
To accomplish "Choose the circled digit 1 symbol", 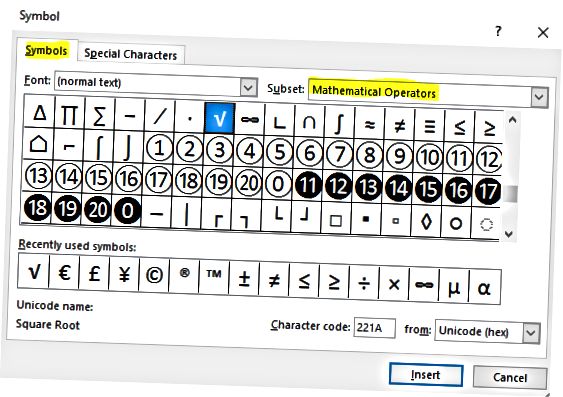I will [x=159, y=148].
